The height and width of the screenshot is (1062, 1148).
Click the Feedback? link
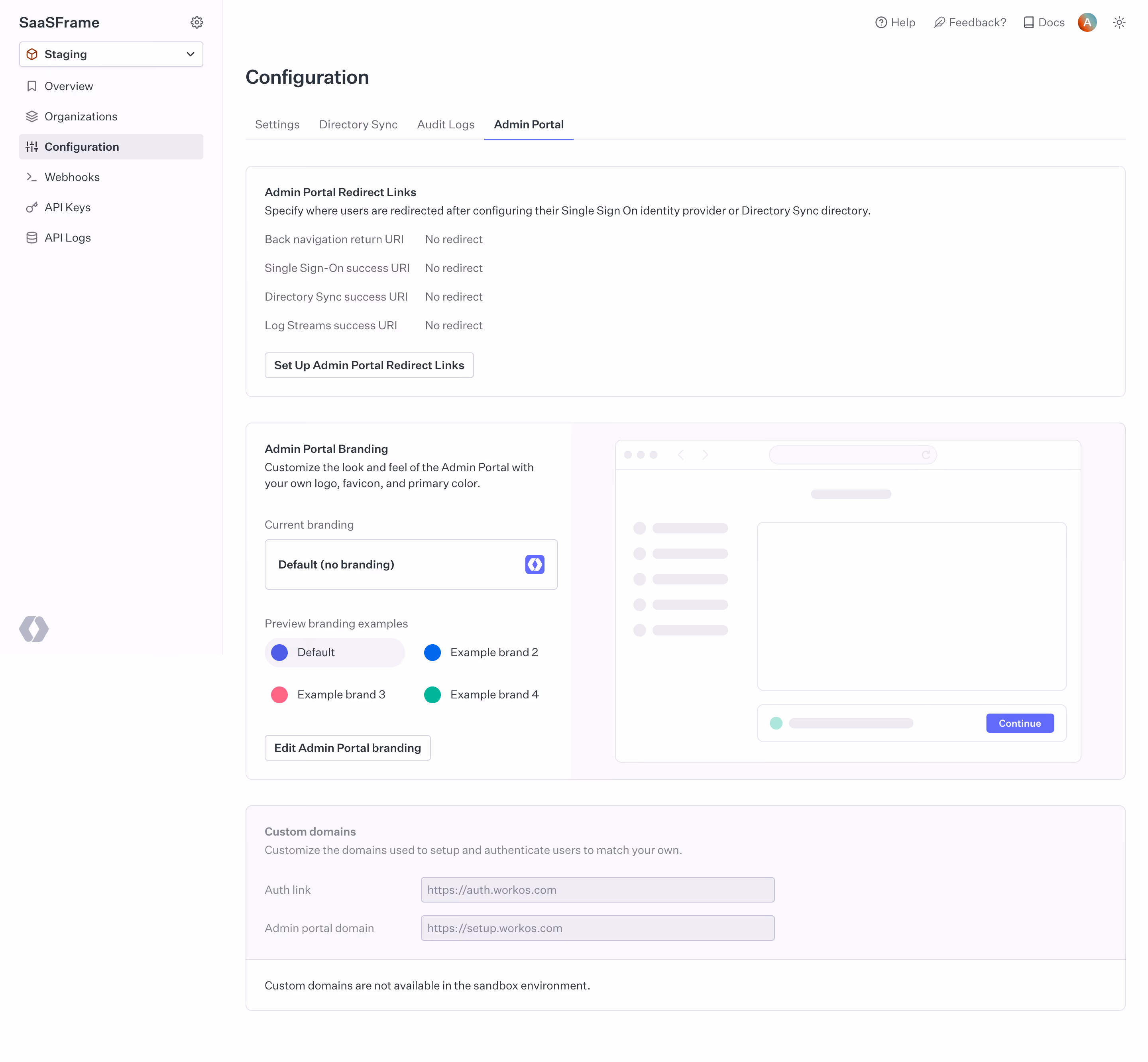pos(970,22)
